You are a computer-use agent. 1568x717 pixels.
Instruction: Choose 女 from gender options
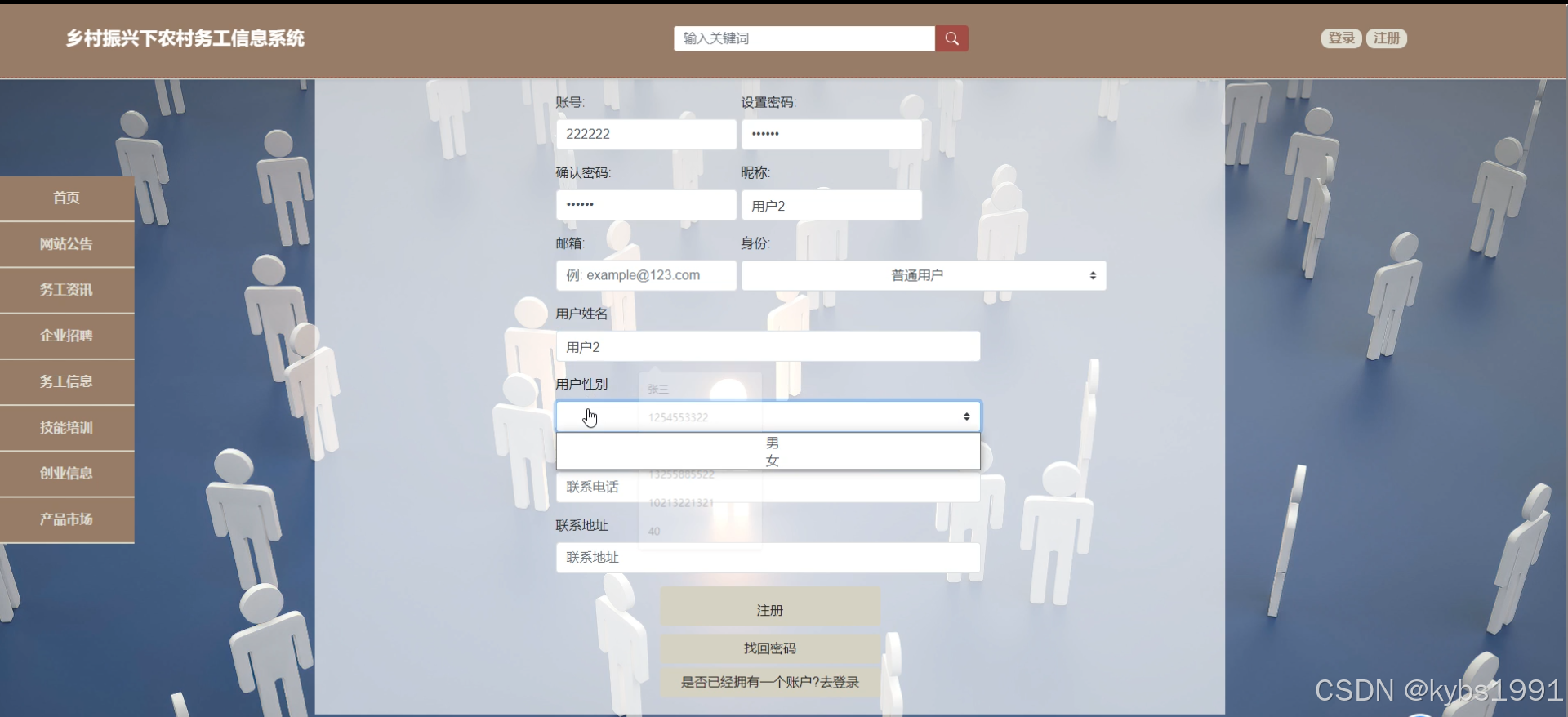768,461
